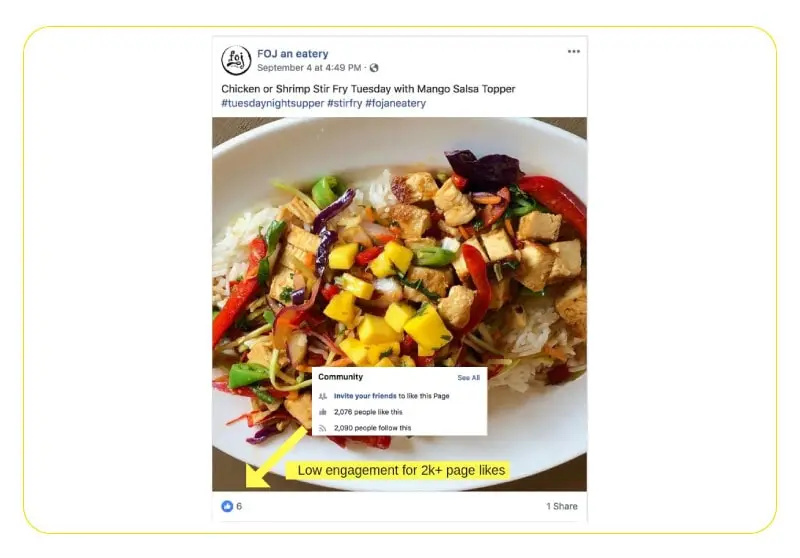
Task: Select the #tuesdaynightsupper hashtag
Action: pyautogui.click(x=272, y=103)
